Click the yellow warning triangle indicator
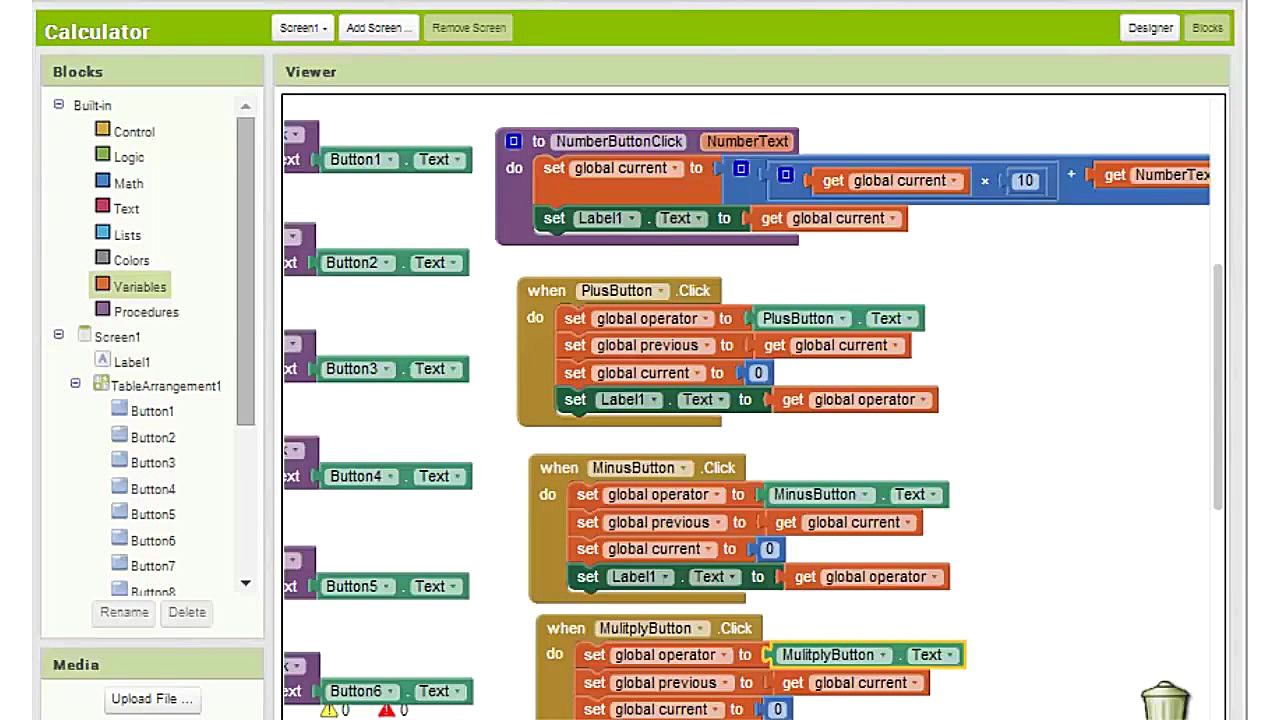This screenshot has width=1280, height=720. (x=329, y=710)
